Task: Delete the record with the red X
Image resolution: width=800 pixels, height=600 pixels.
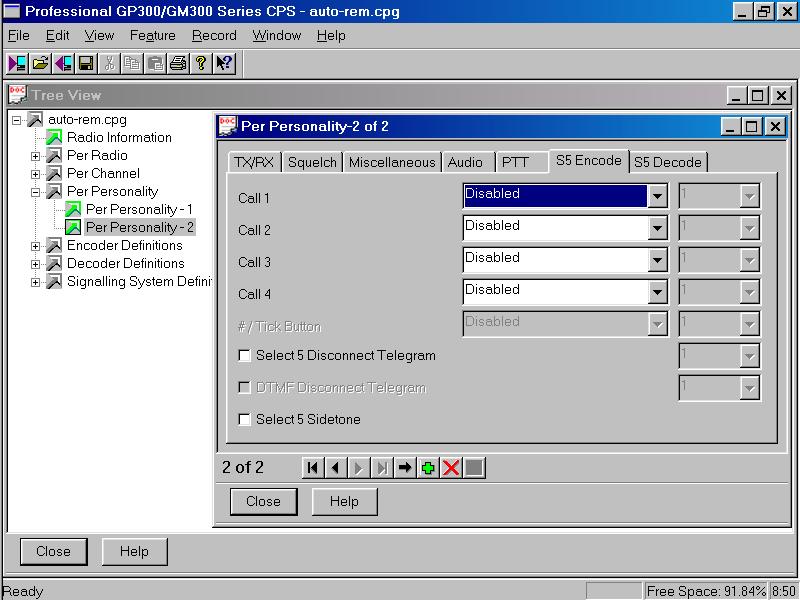Action: pyautogui.click(x=451, y=467)
